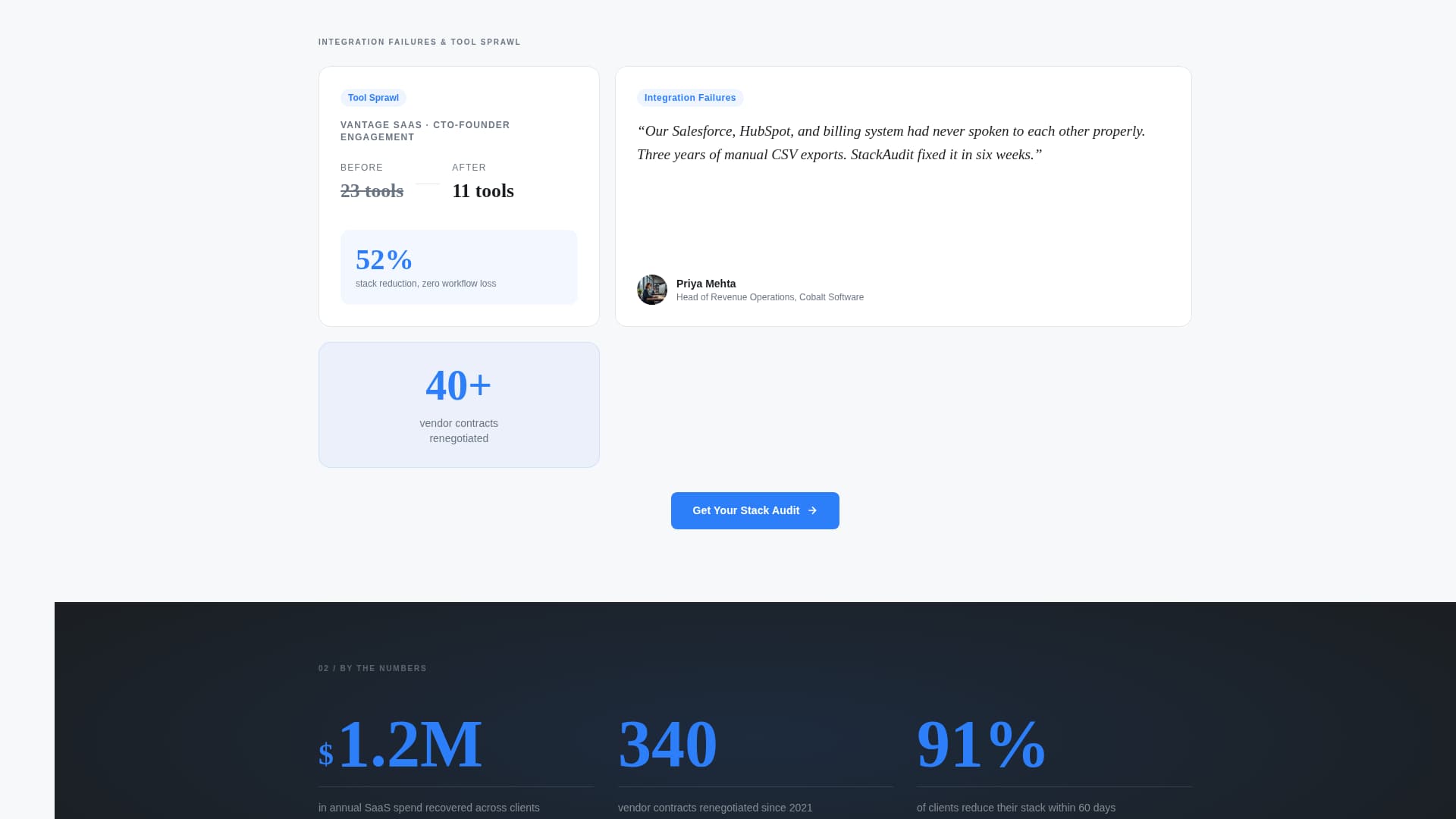Viewport: 1456px width, 819px height.
Task: Click the arrow icon in Get Your Stack Audit button
Action: point(812,510)
